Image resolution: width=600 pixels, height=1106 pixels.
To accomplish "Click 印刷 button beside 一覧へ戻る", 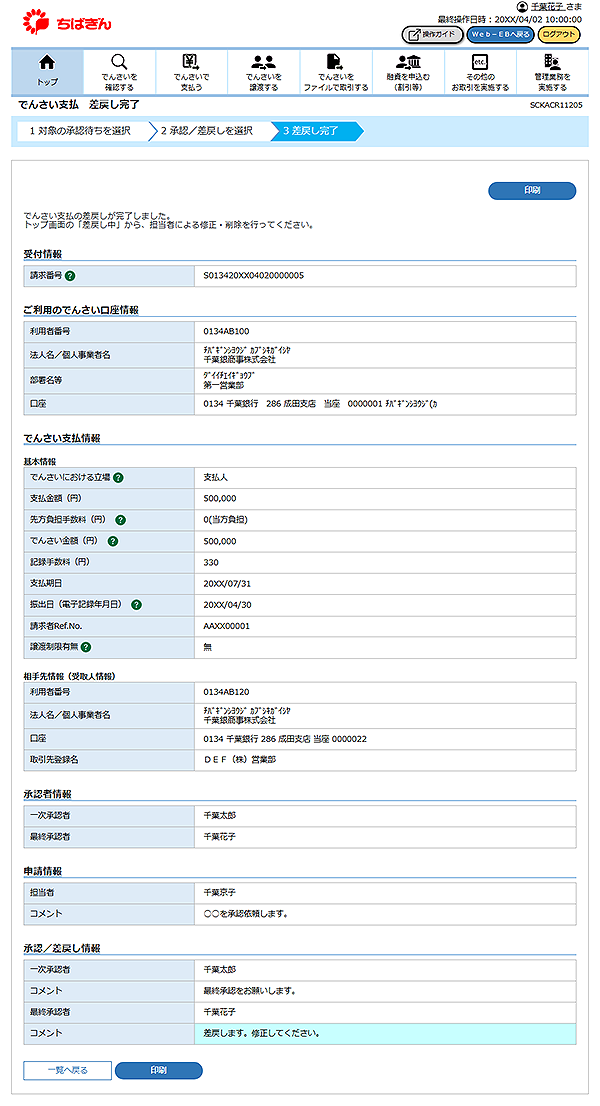I will tap(158, 1070).
